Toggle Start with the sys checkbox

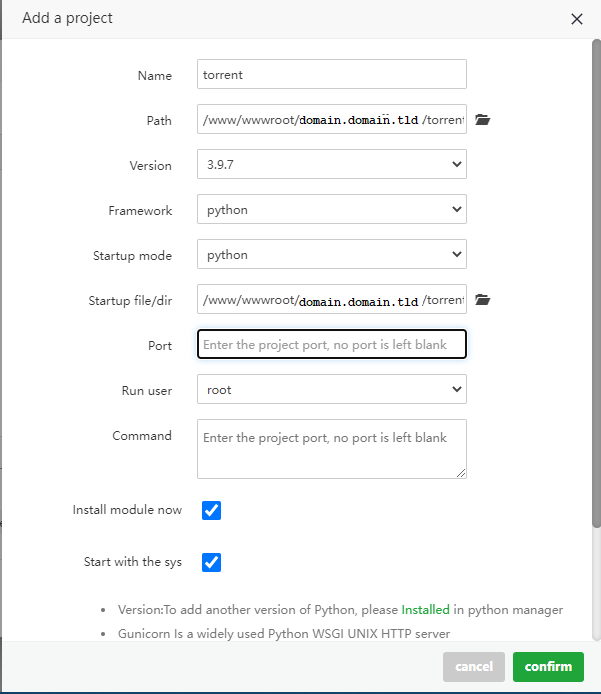point(211,562)
